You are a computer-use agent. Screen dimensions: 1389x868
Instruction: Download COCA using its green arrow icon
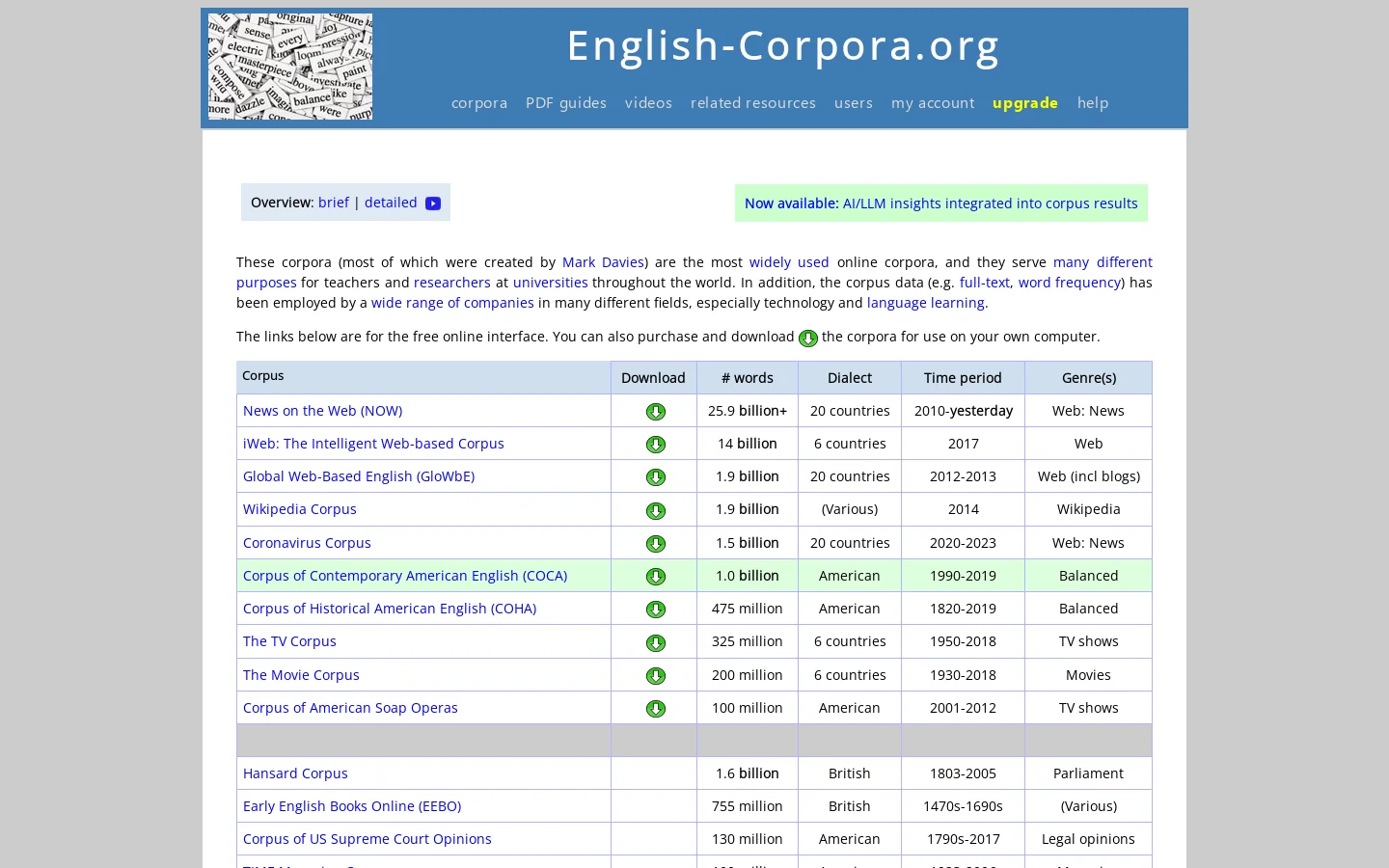tap(656, 577)
